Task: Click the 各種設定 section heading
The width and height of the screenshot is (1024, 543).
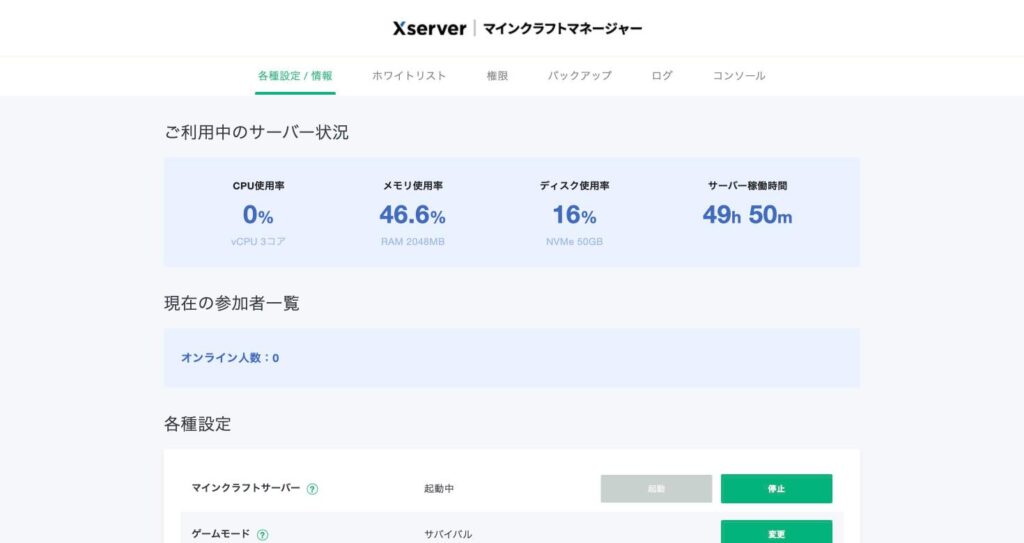Action: pos(197,424)
